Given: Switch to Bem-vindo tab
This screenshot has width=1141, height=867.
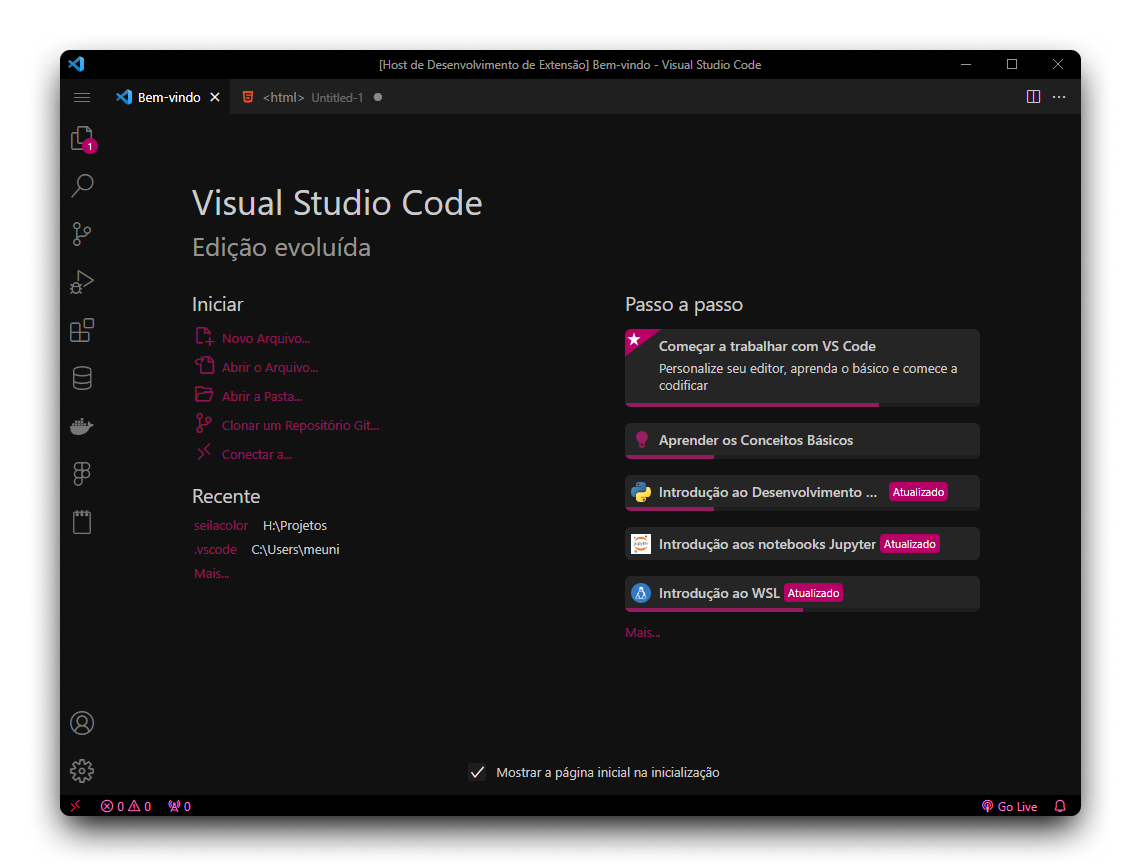Looking at the screenshot, I should 168,98.
